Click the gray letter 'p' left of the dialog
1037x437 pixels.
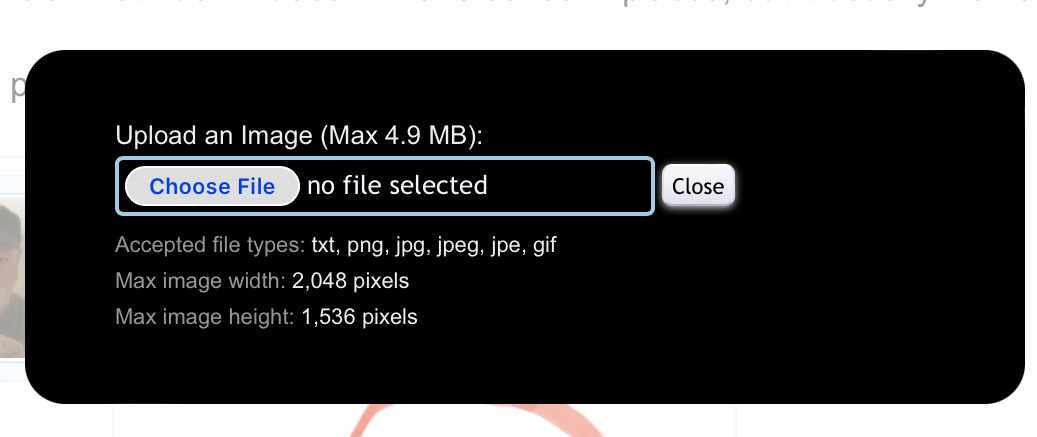pyautogui.click(x=17, y=86)
